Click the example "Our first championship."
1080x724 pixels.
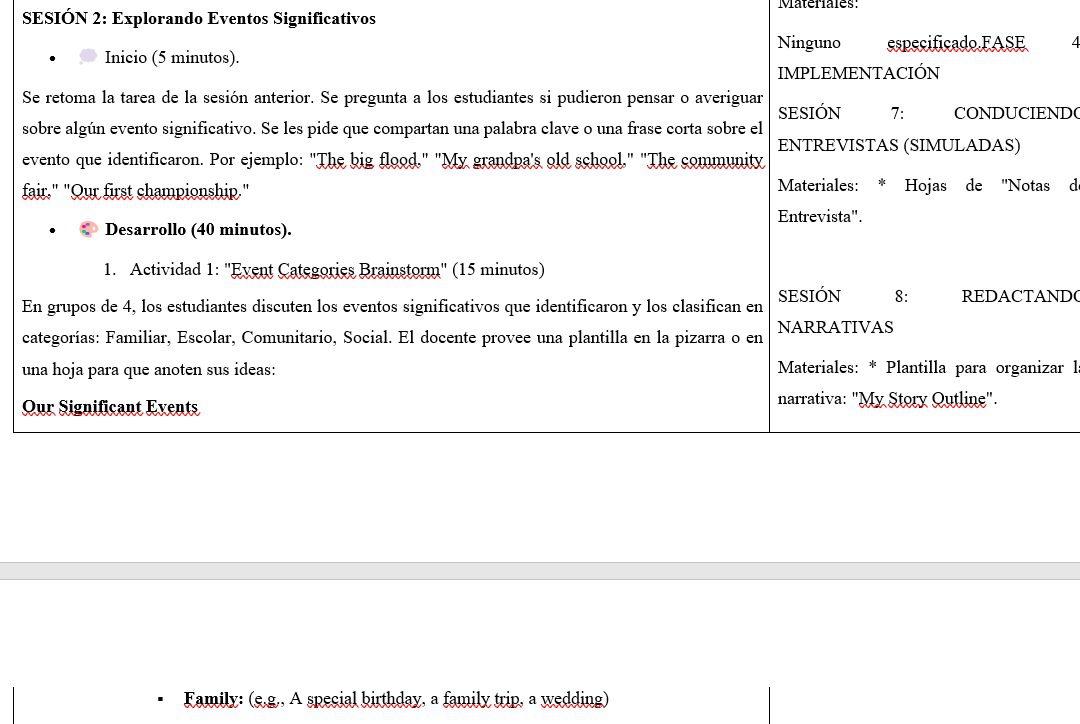[x=156, y=191]
